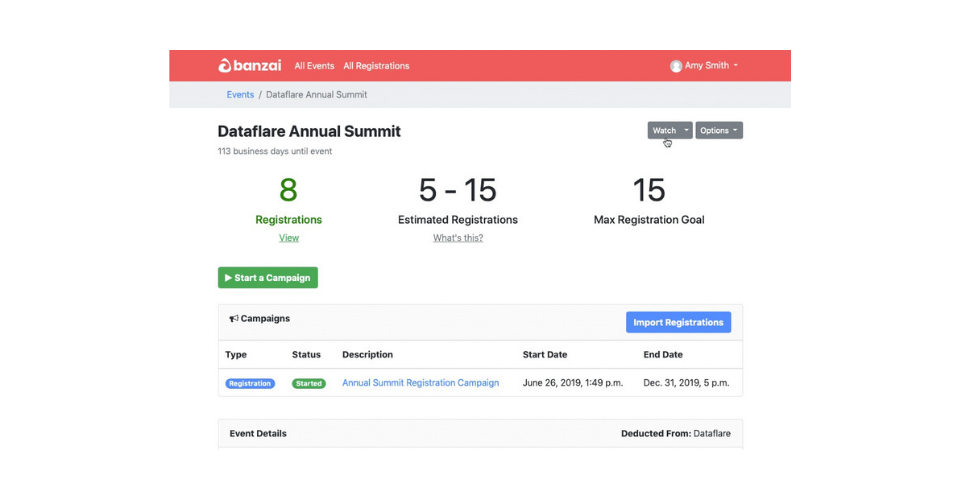Click the 113 business days until event text

click(x=275, y=151)
